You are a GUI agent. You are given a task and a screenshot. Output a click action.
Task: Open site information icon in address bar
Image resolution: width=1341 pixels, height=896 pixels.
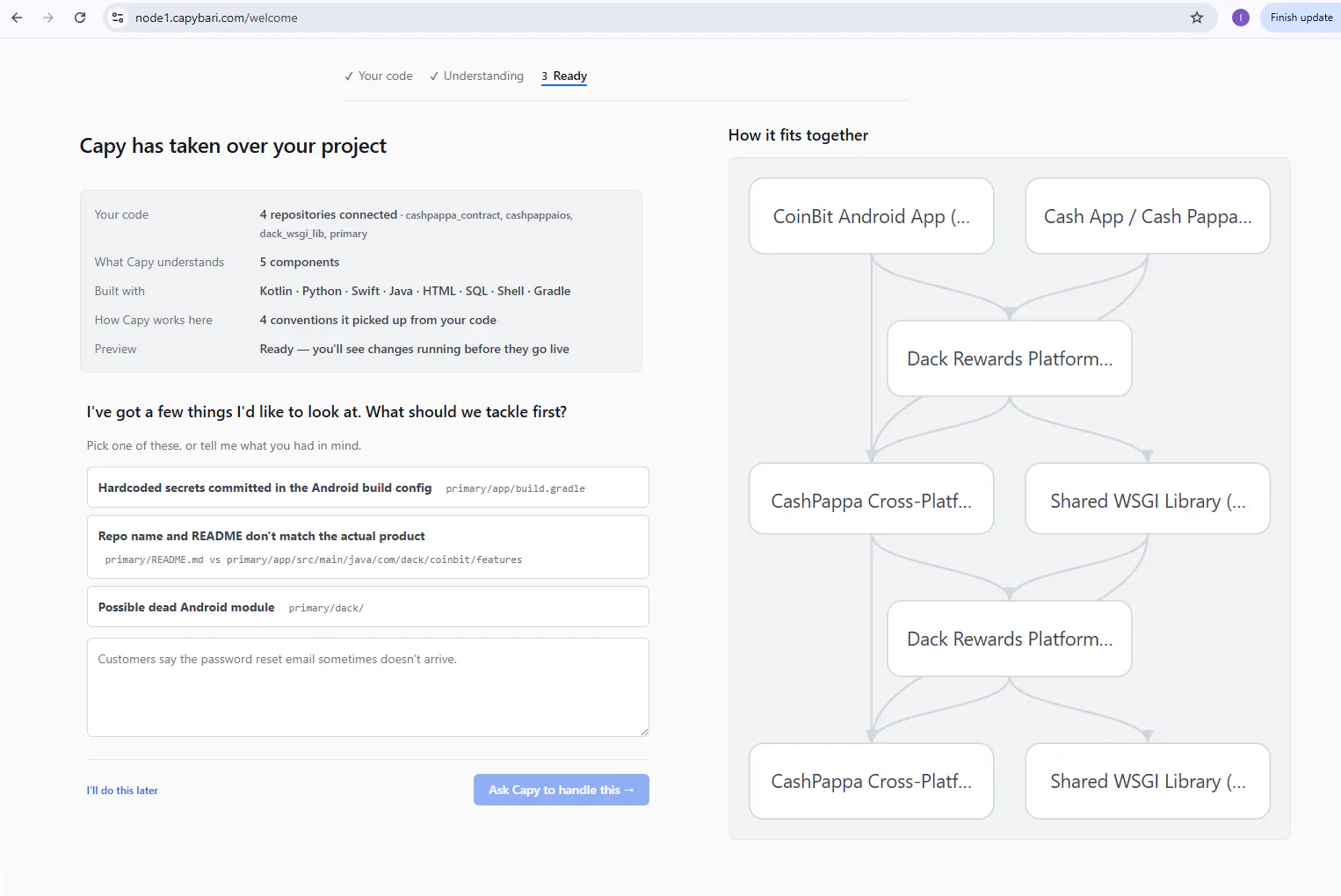(118, 18)
